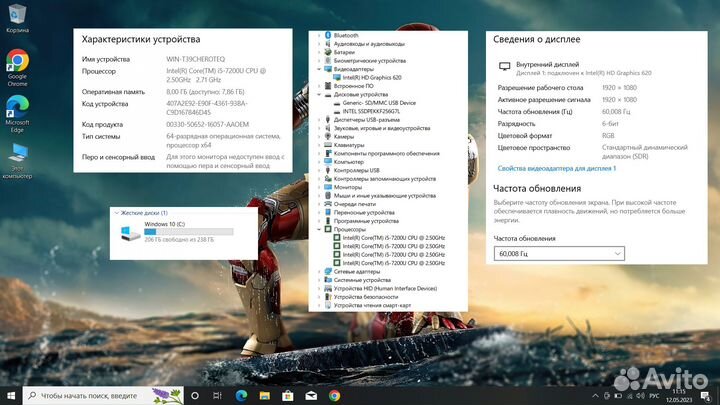Click the Intel(R) HD Graphics 620 device
The width and height of the screenshot is (720, 405).
(x=372, y=78)
